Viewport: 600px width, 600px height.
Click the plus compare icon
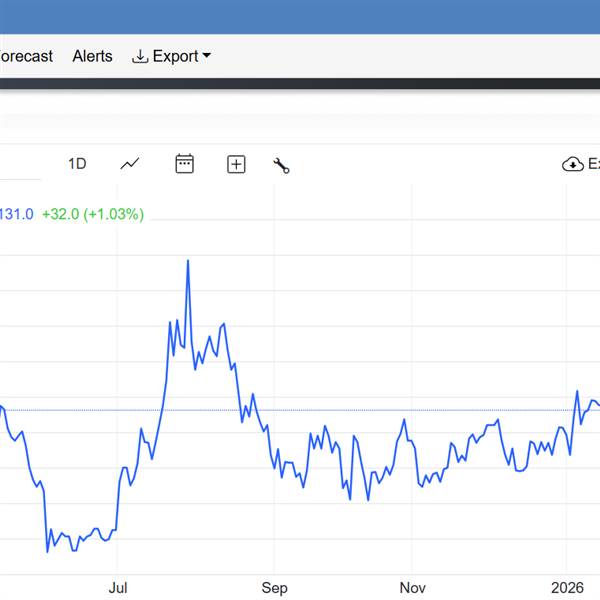pos(236,165)
